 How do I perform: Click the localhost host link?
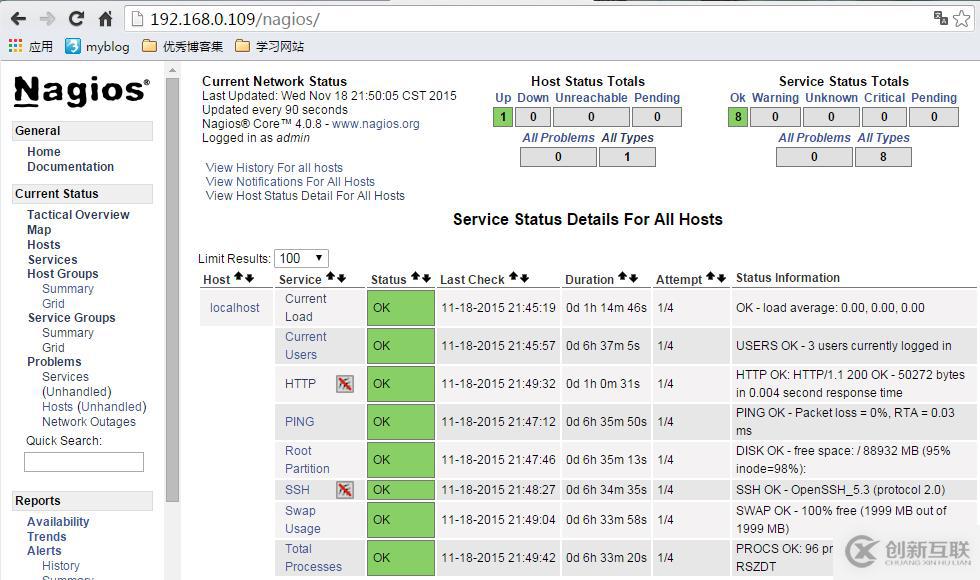pos(234,308)
